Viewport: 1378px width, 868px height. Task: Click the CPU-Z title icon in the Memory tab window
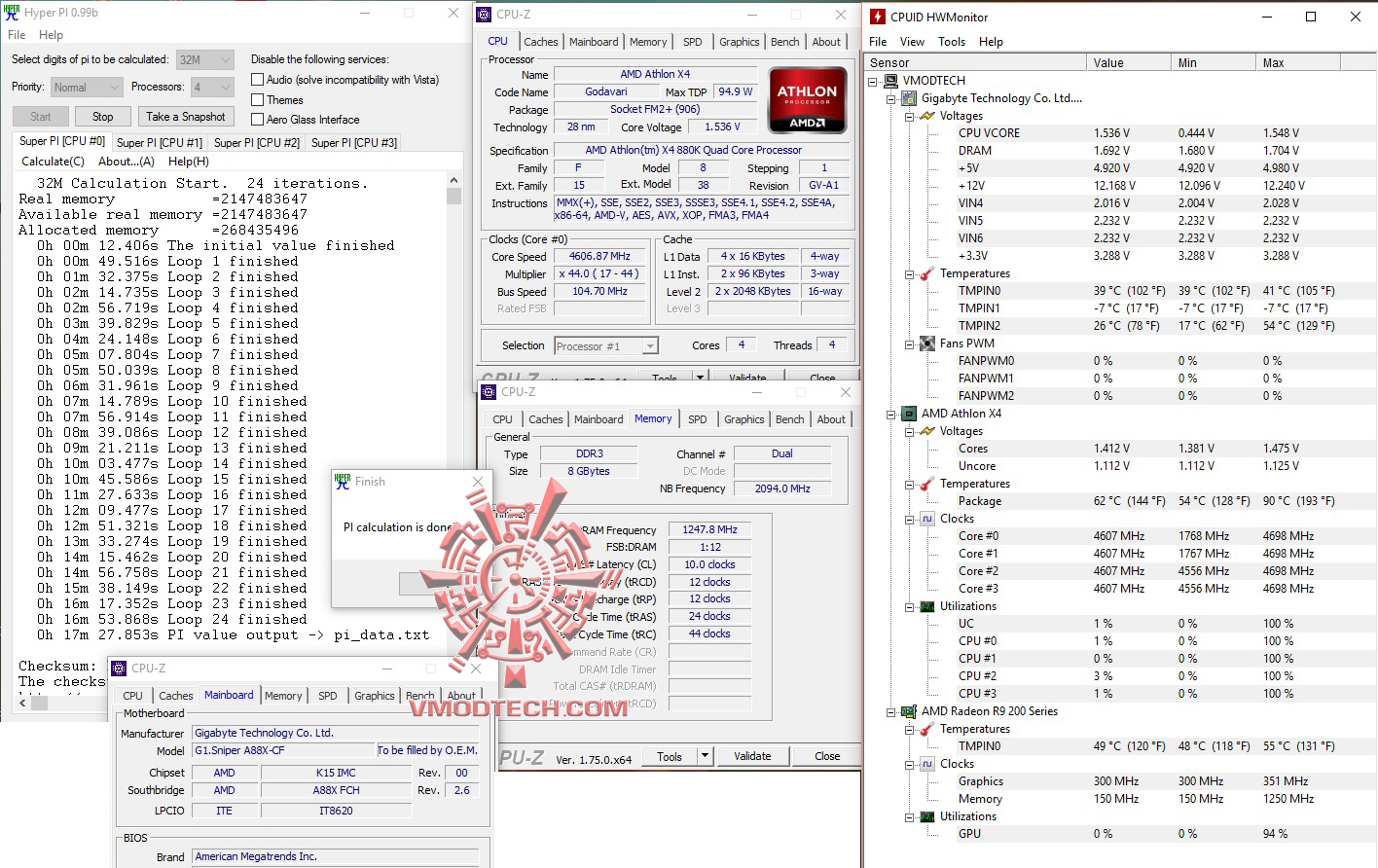click(490, 392)
